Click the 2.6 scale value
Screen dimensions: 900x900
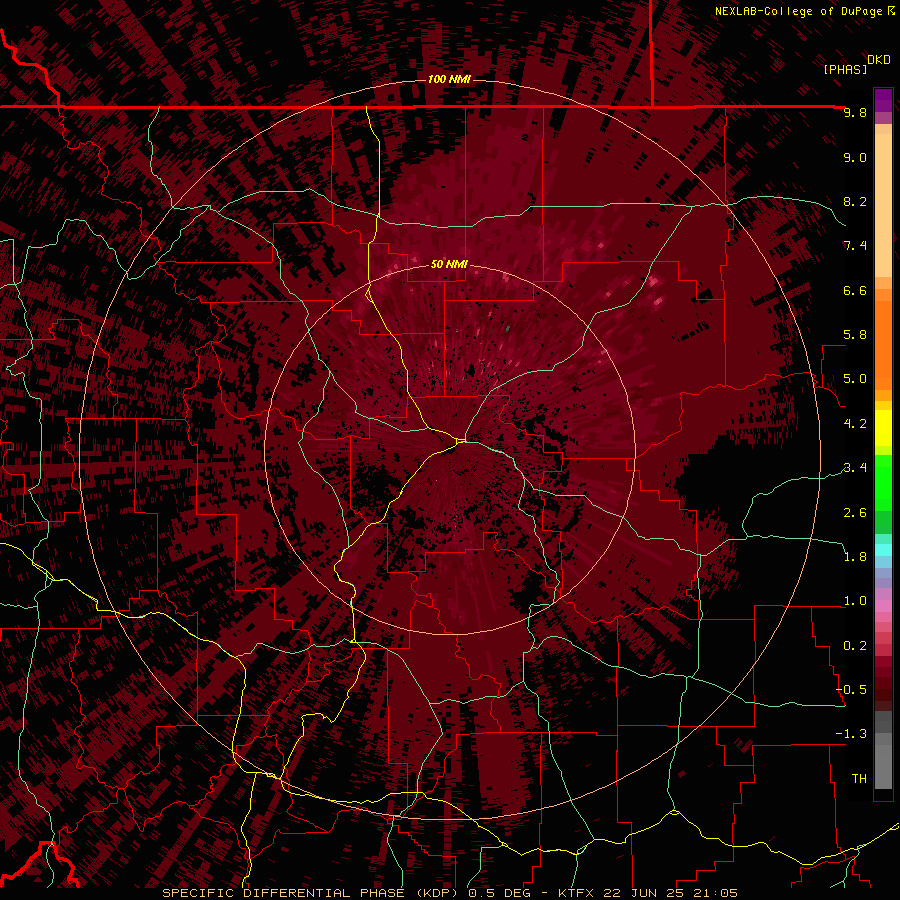[855, 513]
